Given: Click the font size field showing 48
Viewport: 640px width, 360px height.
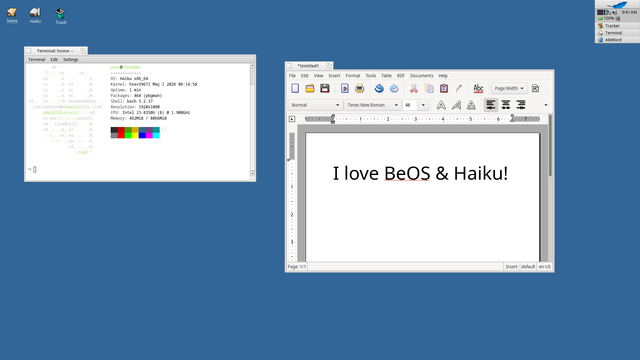Looking at the screenshot, I should click(x=410, y=105).
